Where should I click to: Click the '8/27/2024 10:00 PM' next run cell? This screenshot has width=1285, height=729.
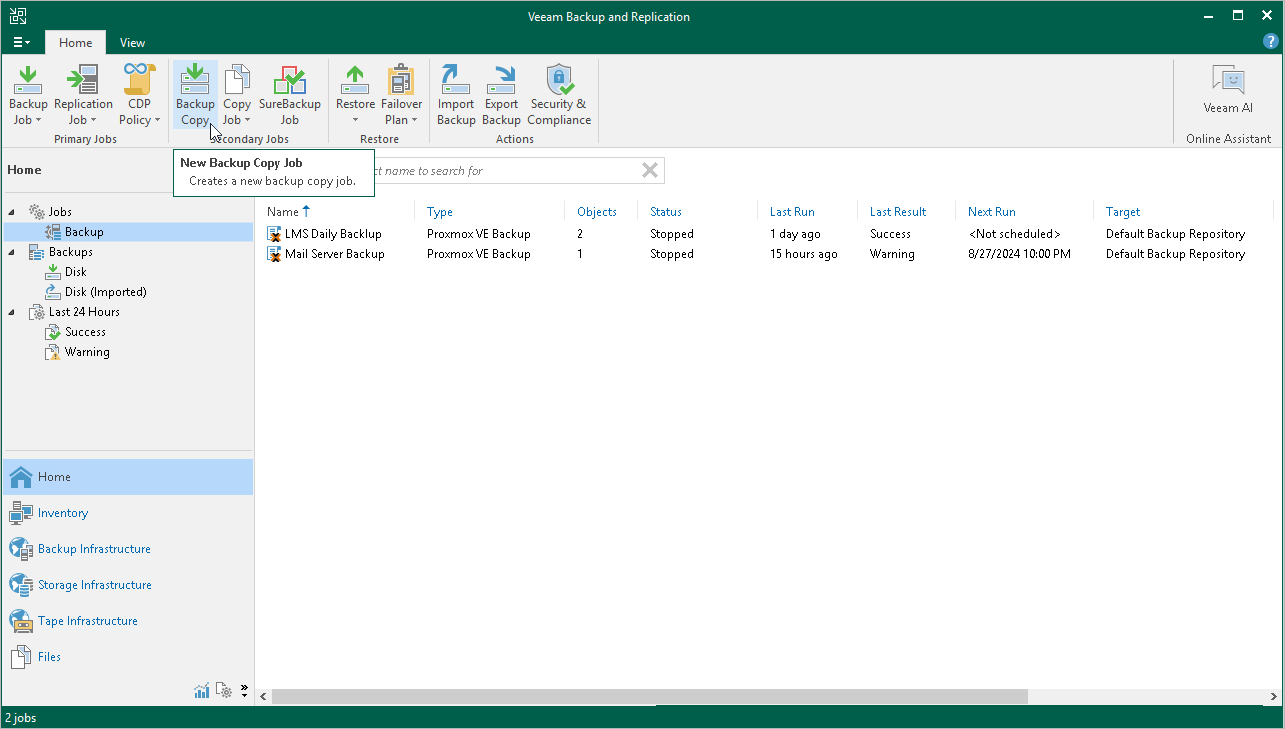click(1019, 254)
